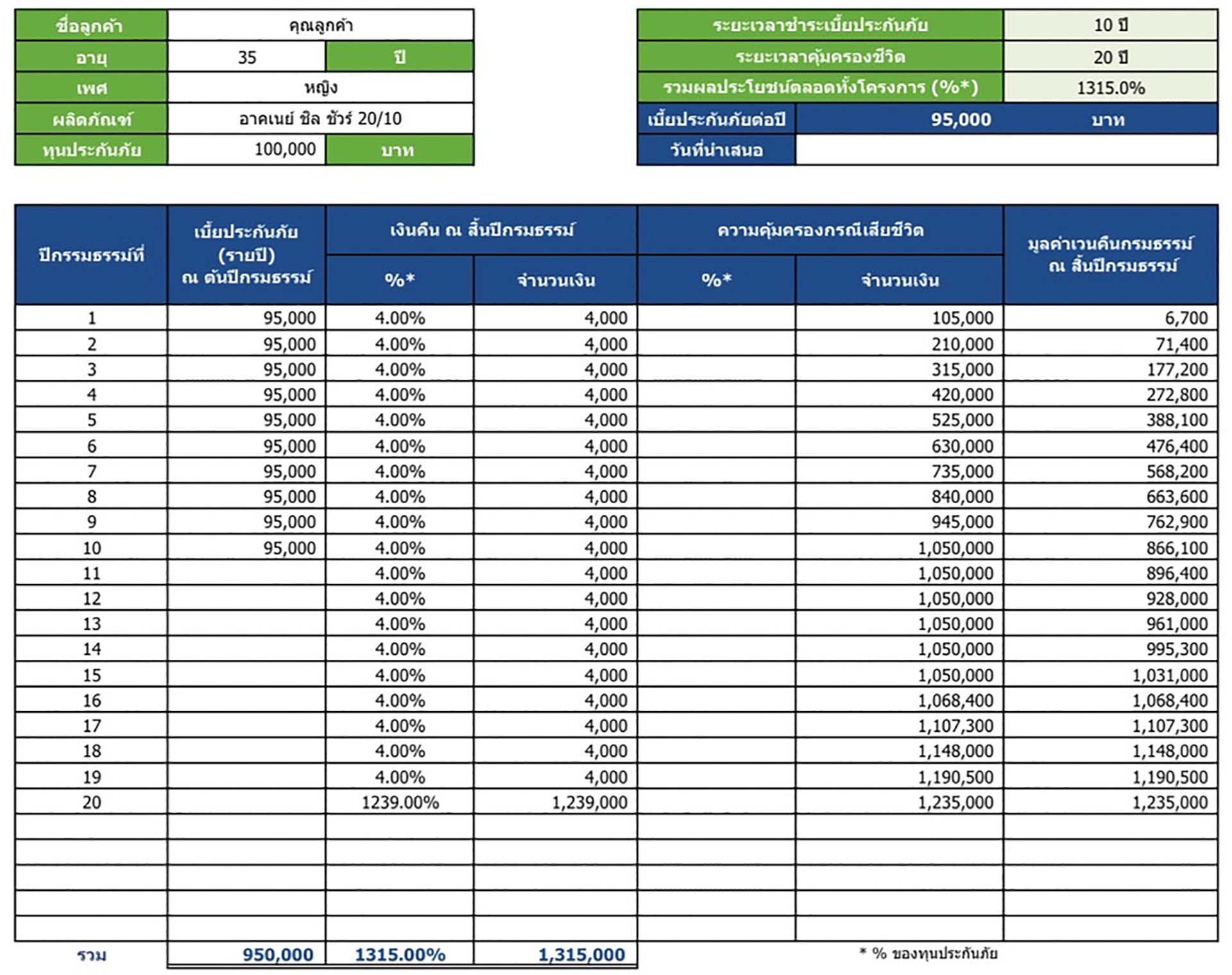The image size is (1232, 975).
Task: Click the empty proposal date field
Action: point(1005,150)
